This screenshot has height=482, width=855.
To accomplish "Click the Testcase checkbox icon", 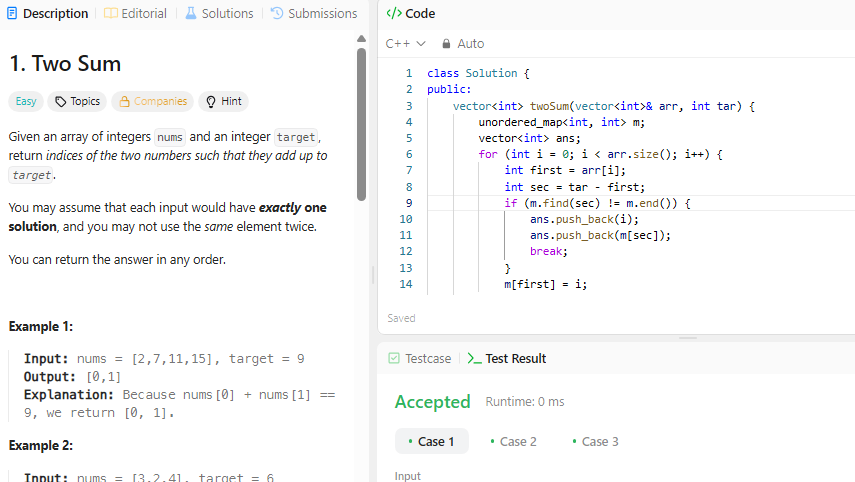I will (394, 358).
